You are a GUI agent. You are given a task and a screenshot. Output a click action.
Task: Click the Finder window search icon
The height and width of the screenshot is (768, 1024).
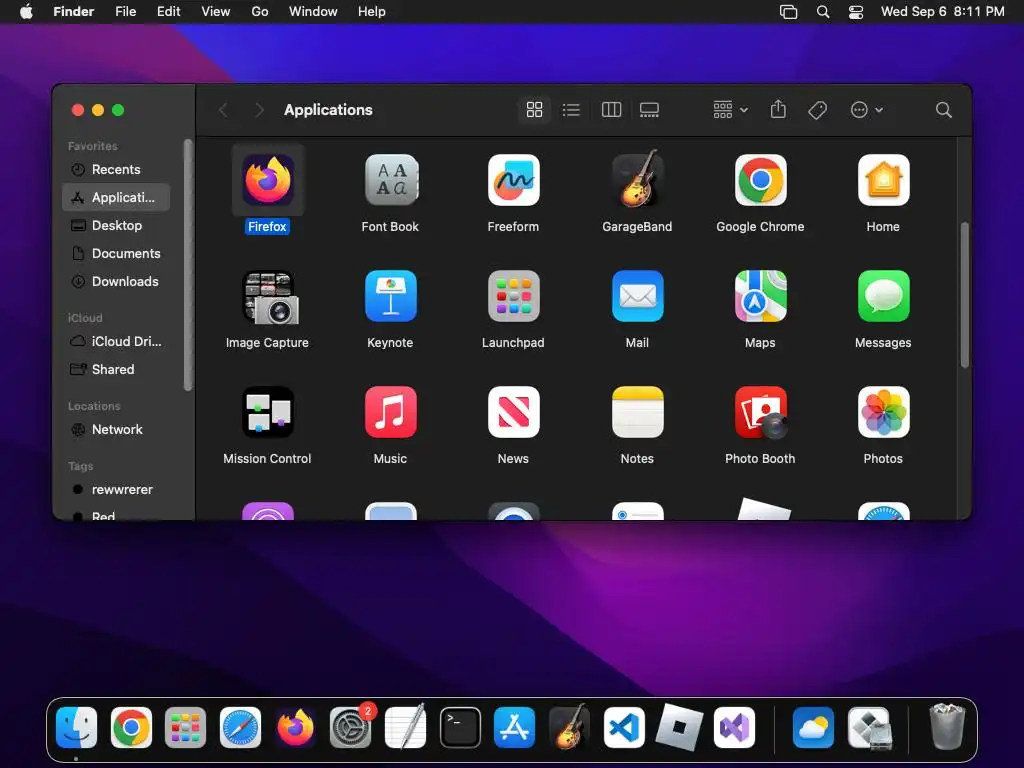point(943,110)
